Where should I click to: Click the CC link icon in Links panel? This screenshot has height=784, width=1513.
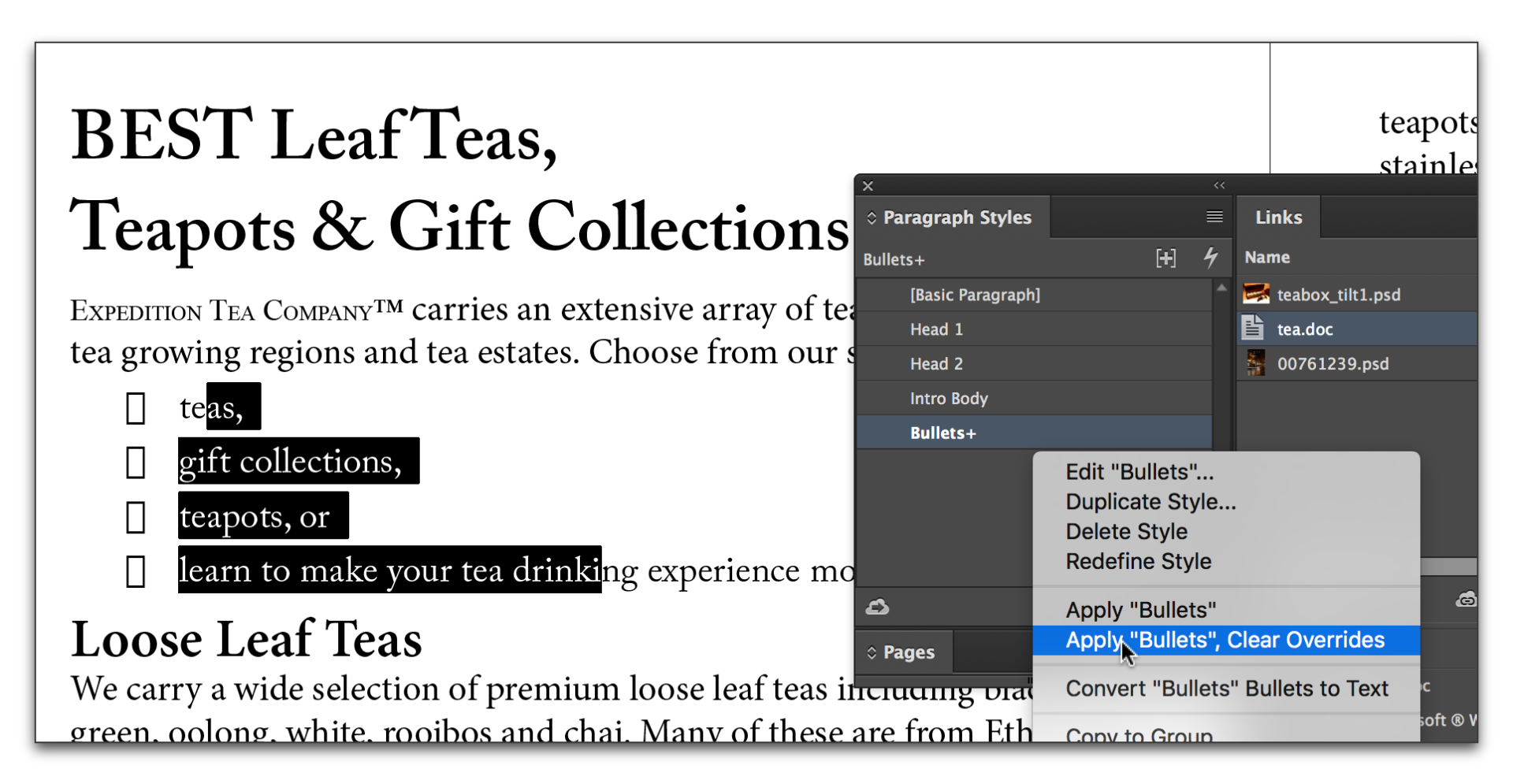click(1466, 600)
